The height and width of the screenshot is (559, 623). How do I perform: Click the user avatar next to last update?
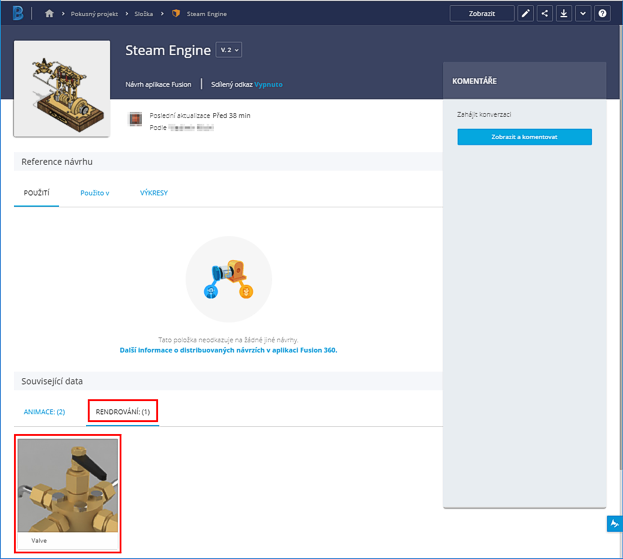coord(135,119)
